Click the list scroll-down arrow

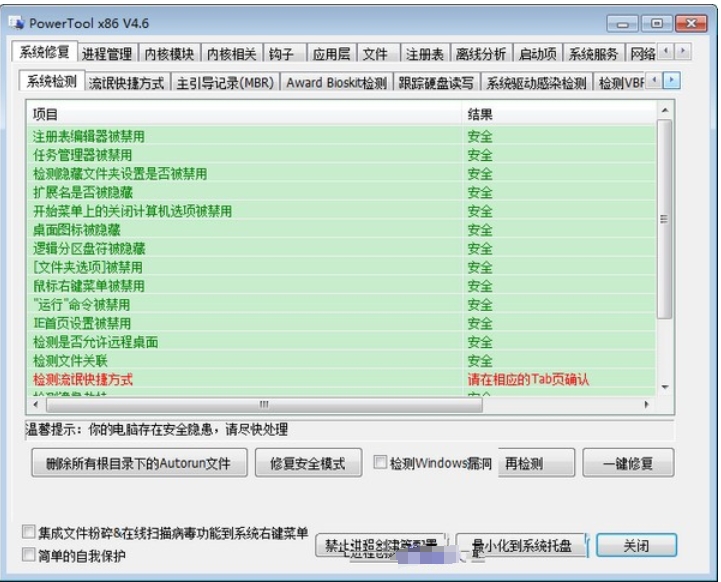pos(664,387)
